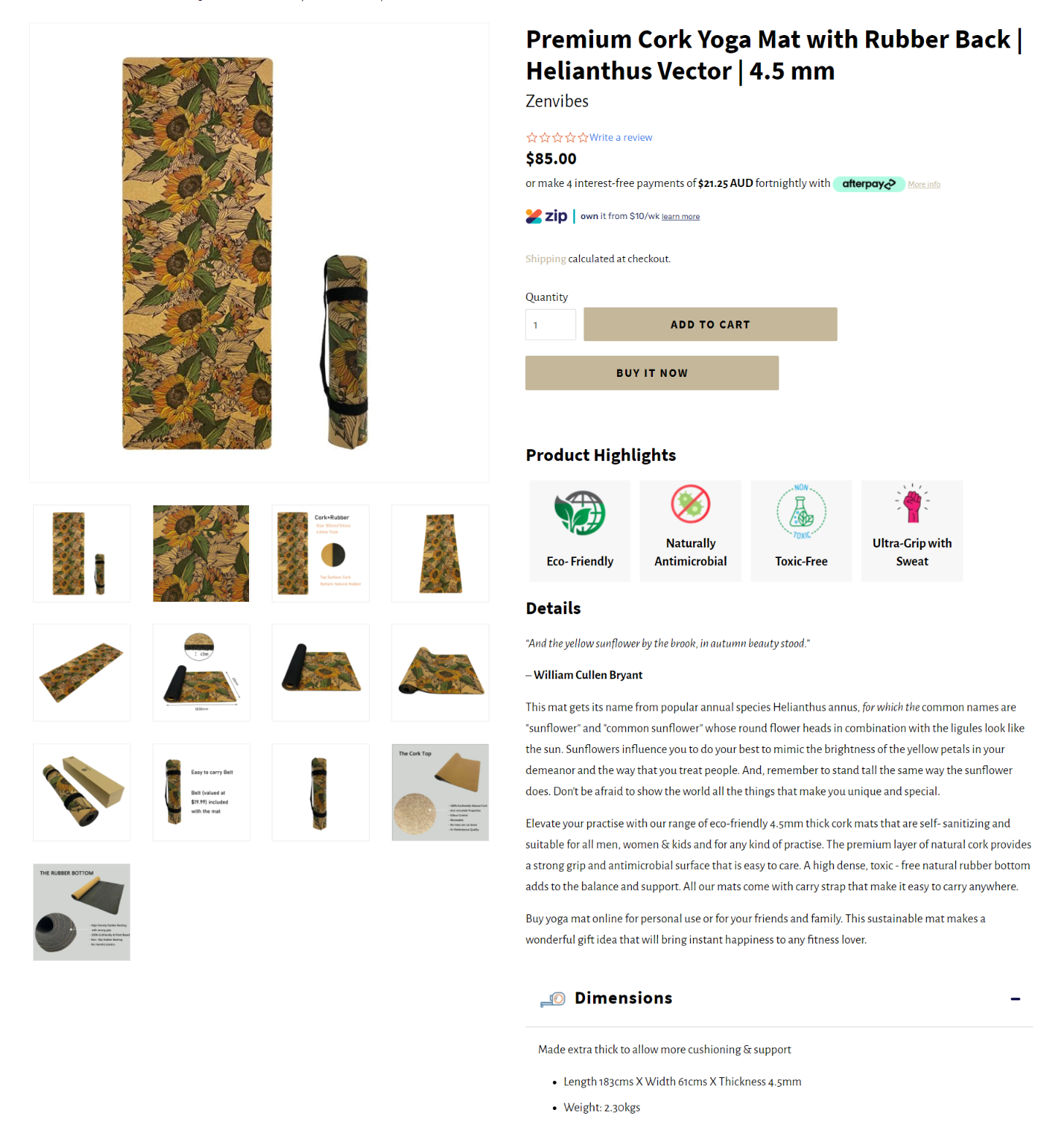Open the Shipping policy link
The width and height of the screenshot is (1048, 1148).
[546, 259]
